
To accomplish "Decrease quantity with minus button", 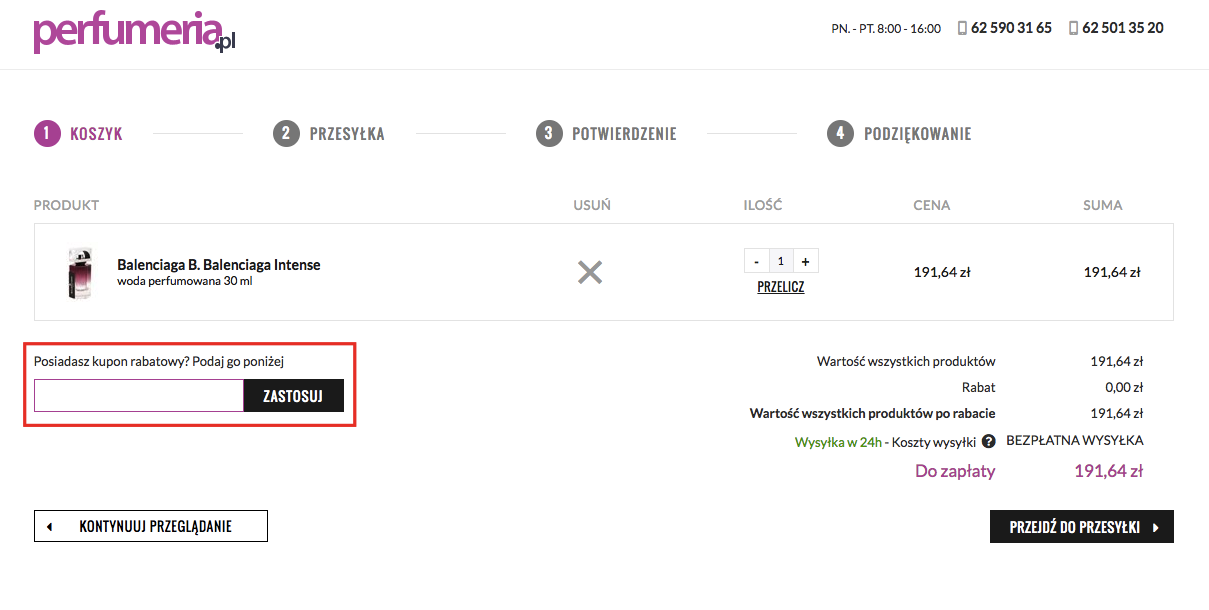I will click(x=756, y=262).
